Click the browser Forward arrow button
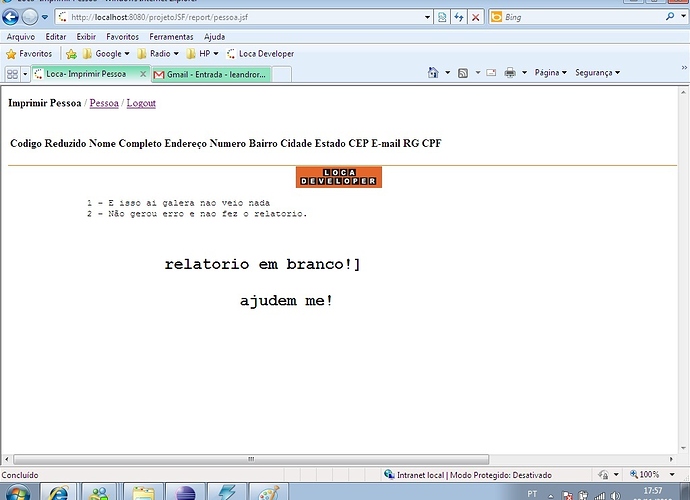 coord(30,17)
